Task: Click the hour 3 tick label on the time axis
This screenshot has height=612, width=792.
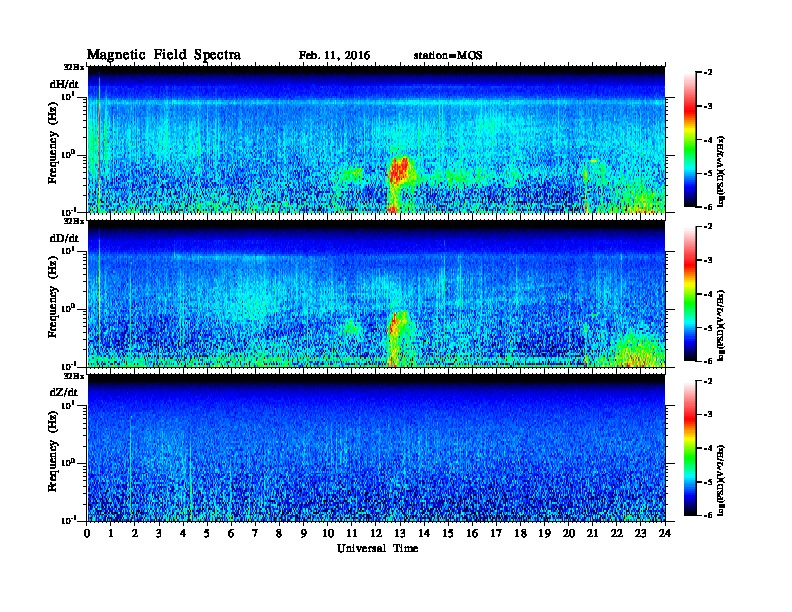Action: [159, 534]
